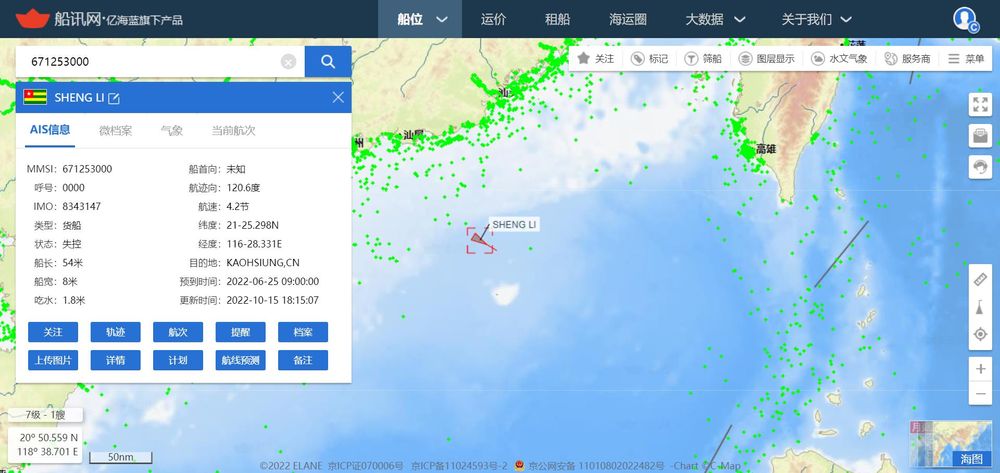Toggle 图层显示 layer display option
Screen dimensions: 1000x473
tap(767, 59)
